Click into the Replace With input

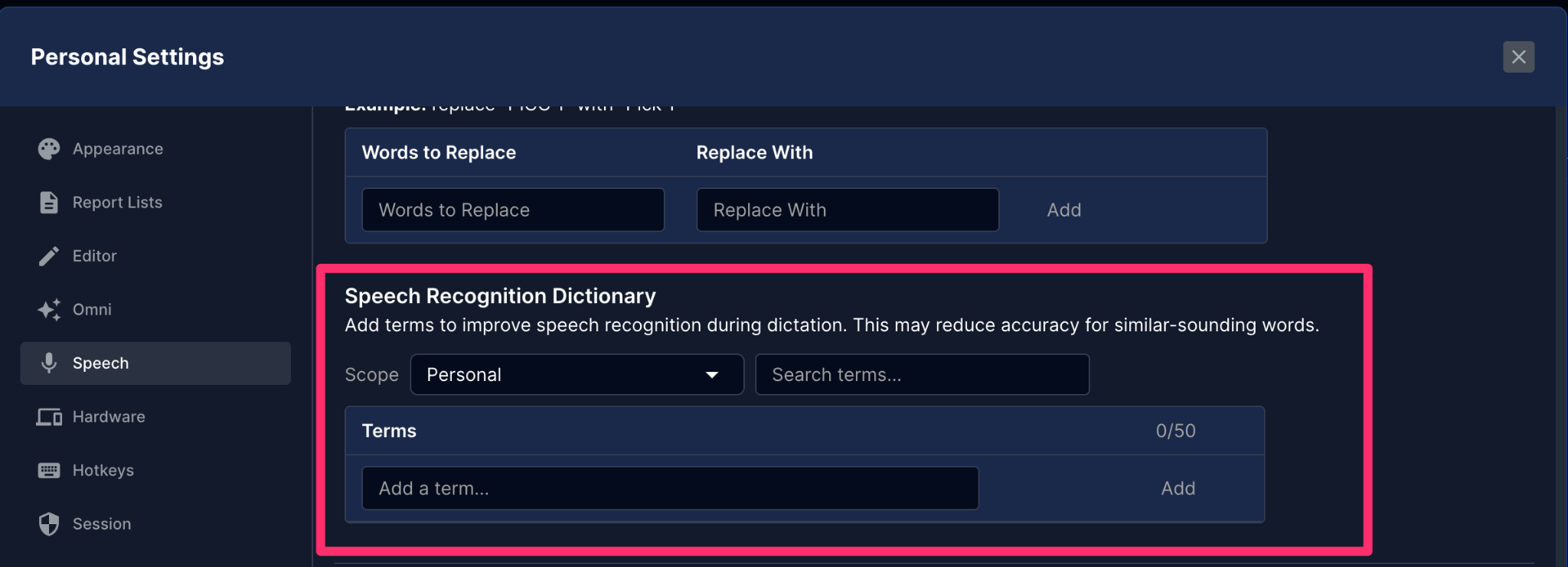point(848,210)
